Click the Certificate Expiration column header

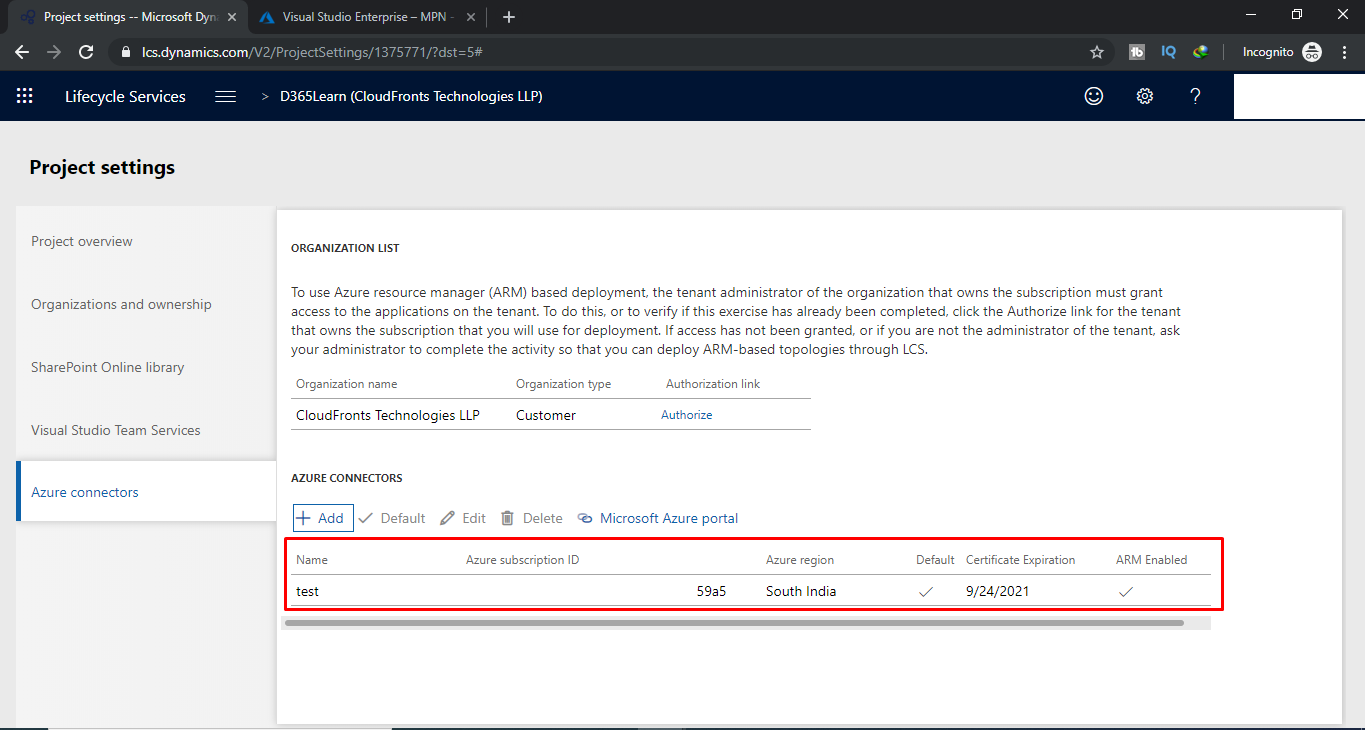click(1020, 560)
